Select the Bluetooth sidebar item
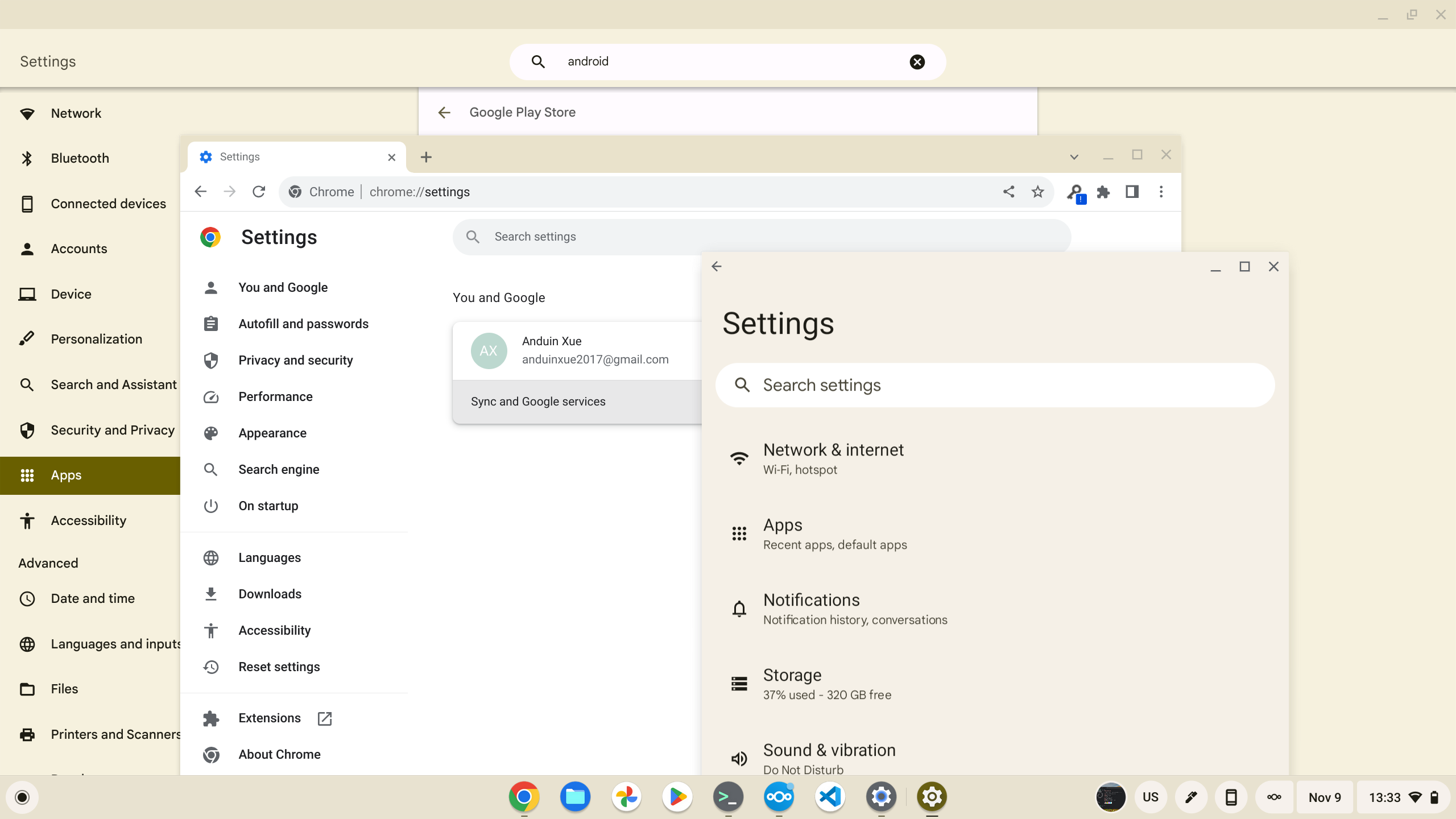Image resolution: width=1456 pixels, height=819 pixels. (x=80, y=158)
